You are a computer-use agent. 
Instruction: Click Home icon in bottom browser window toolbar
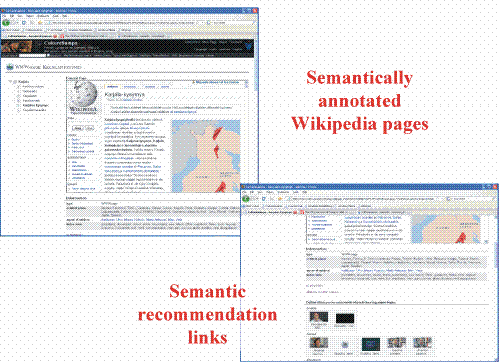tap(280, 199)
